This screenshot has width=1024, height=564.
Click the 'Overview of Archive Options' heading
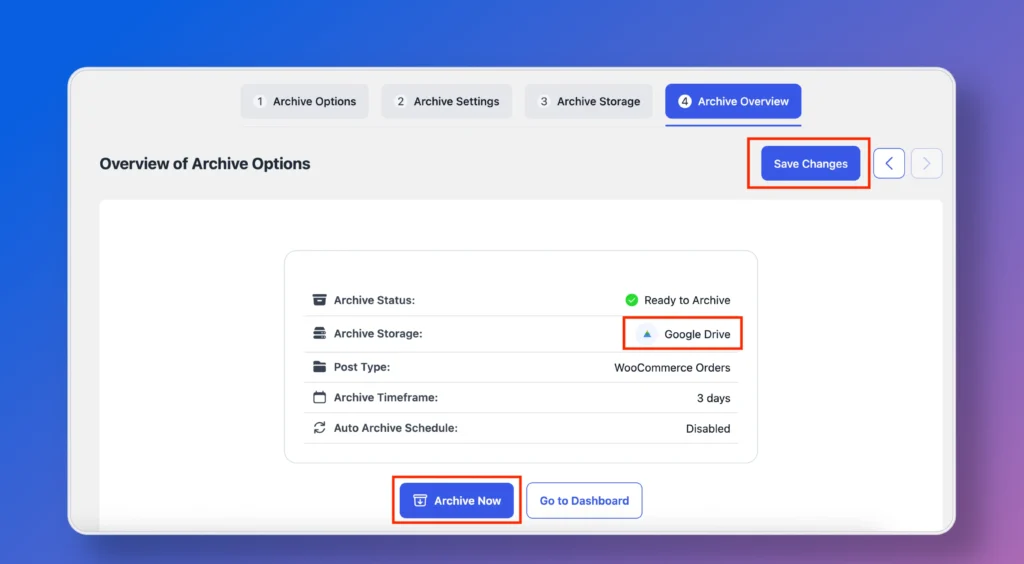coord(205,163)
